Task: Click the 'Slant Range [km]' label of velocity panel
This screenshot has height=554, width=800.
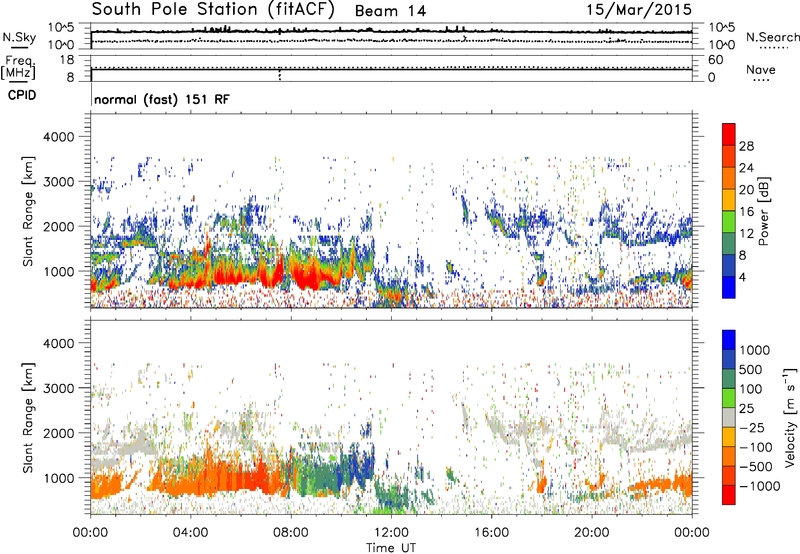Action: [x=29, y=417]
